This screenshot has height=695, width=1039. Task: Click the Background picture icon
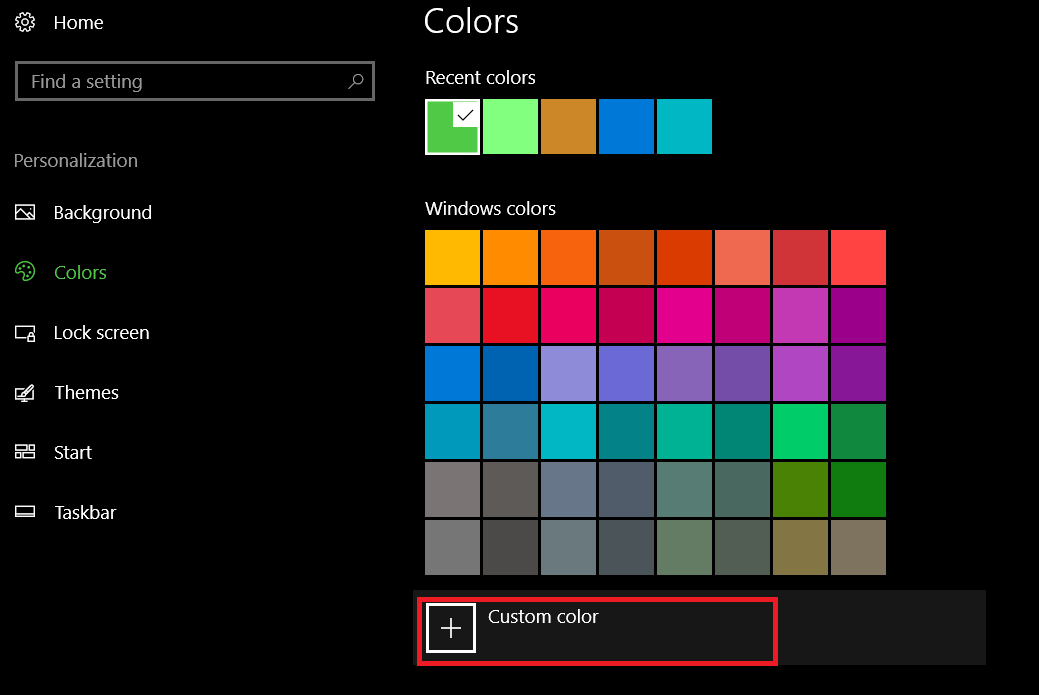coord(26,212)
